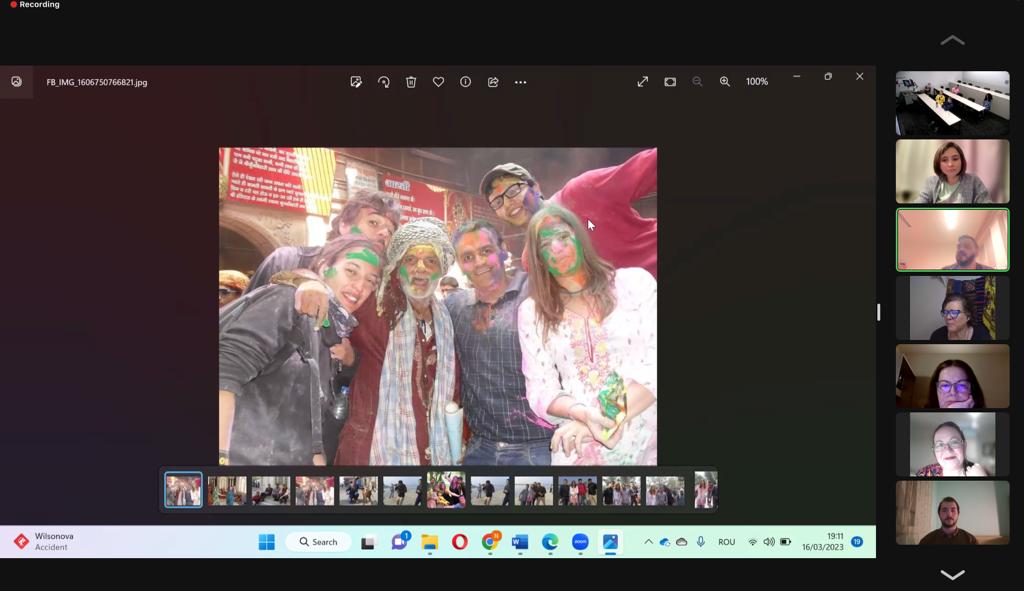This screenshot has height=591, width=1024.
Task: Open the Photos gallery icon beside the filename
Action: pos(16,82)
